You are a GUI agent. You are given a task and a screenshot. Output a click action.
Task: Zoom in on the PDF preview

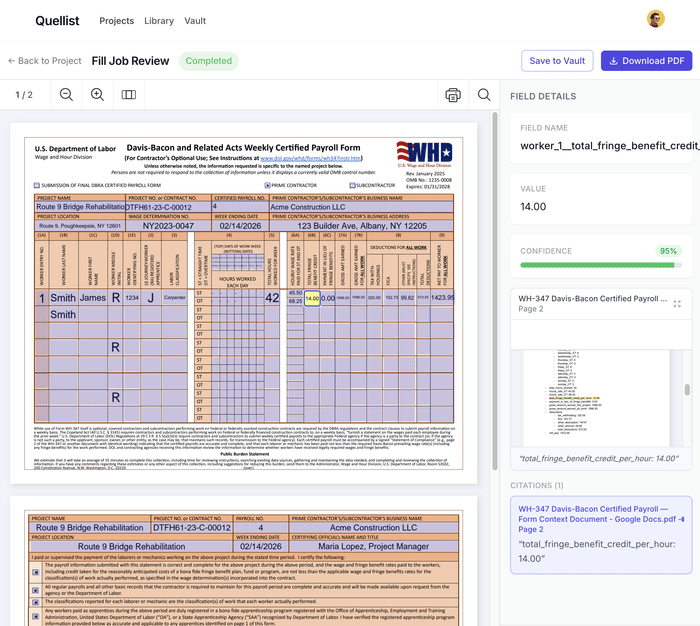(97, 95)
